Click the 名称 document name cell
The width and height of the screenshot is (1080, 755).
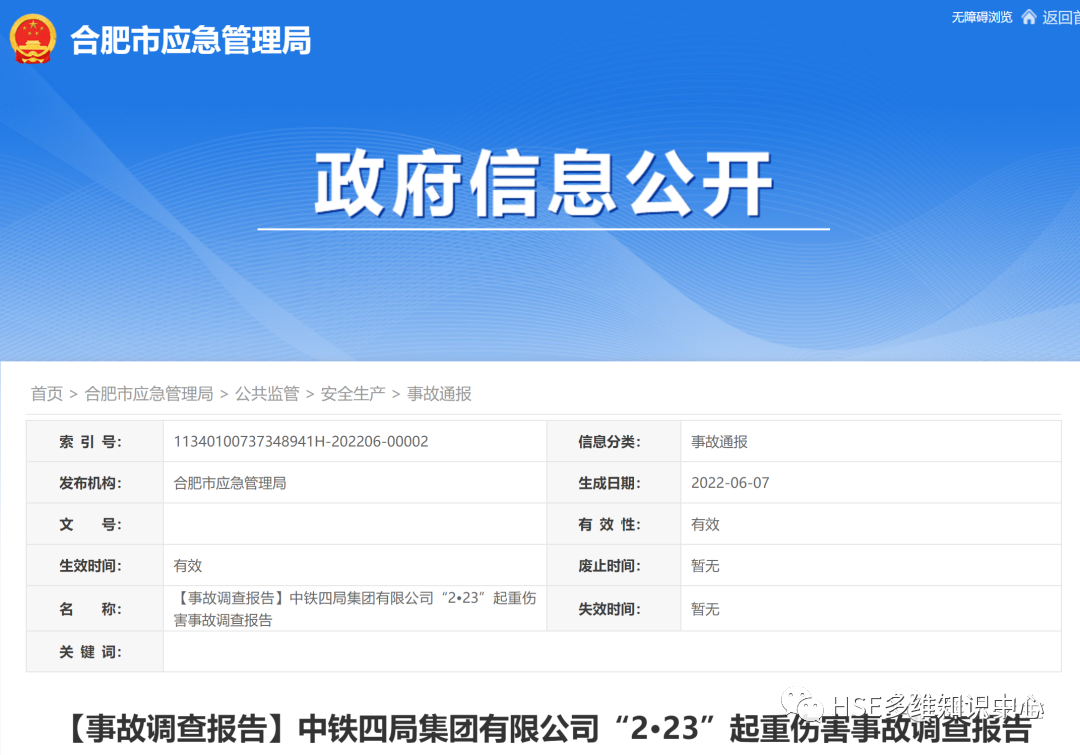coord(353,608)
